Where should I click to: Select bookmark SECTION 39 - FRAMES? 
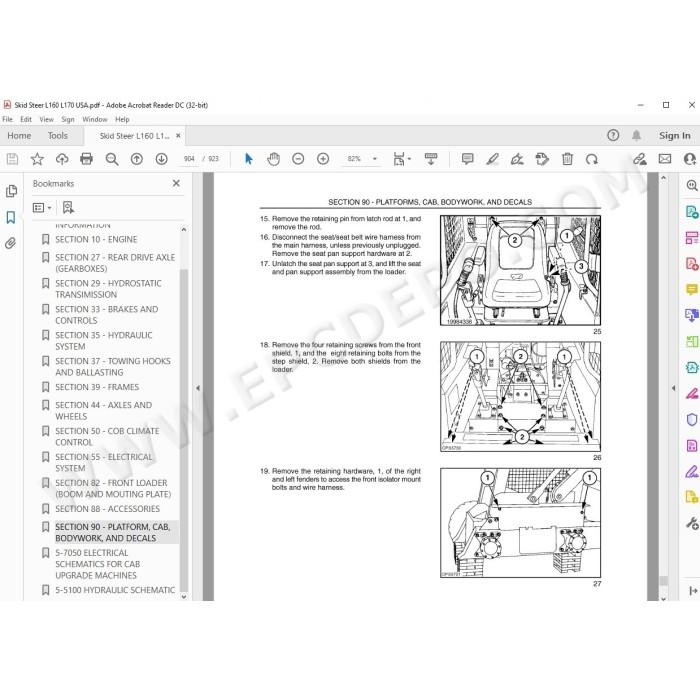tap(97, 387)
